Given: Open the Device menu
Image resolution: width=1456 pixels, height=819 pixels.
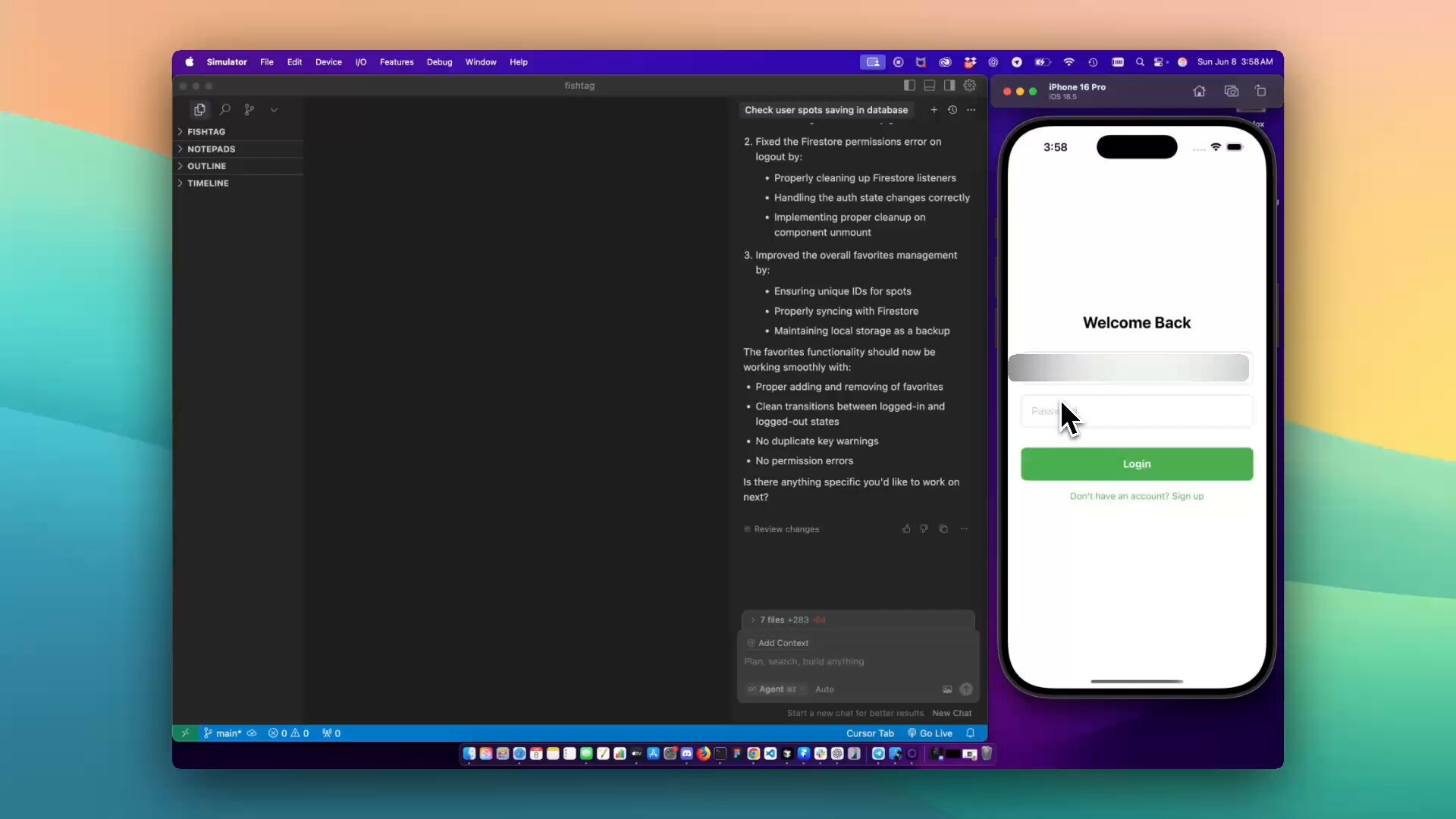Looking at the screenshot, I should click(x=328, y=62).
